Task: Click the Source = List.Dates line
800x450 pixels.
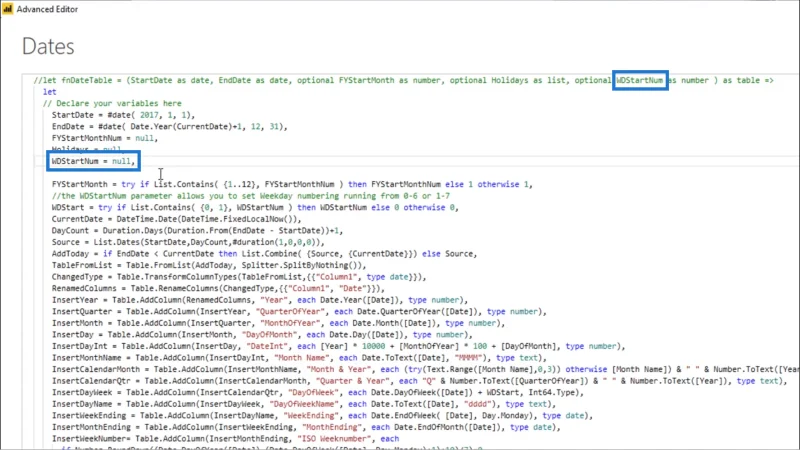Action: tap(188, 242)
